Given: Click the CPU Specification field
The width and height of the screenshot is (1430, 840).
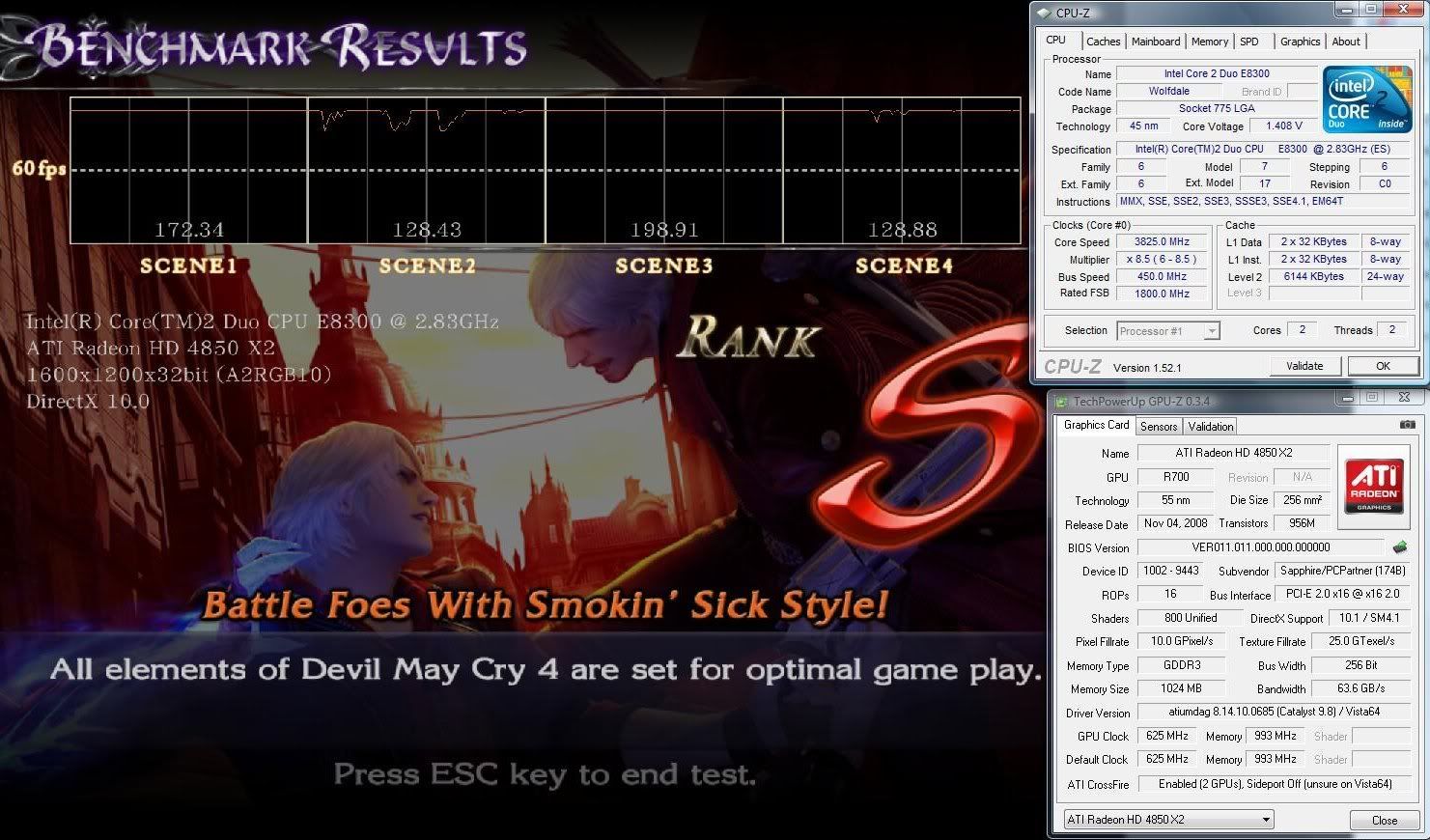Looking at the screenshot, I should [1264, 150].
